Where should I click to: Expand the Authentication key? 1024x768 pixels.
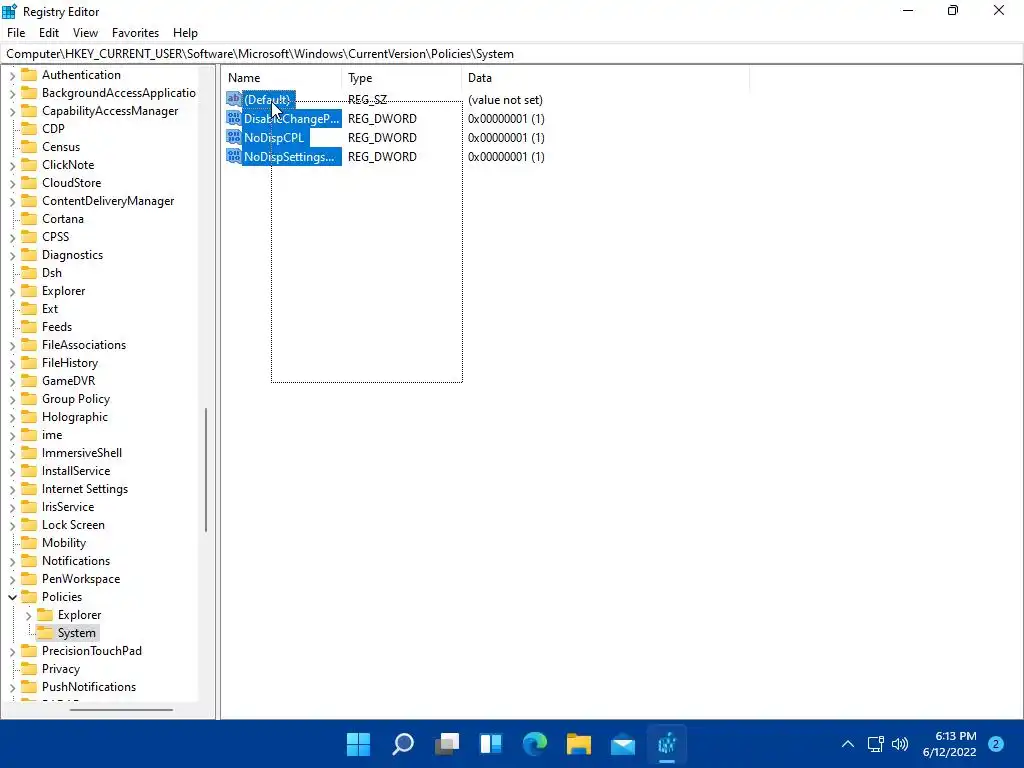(12, 75)
